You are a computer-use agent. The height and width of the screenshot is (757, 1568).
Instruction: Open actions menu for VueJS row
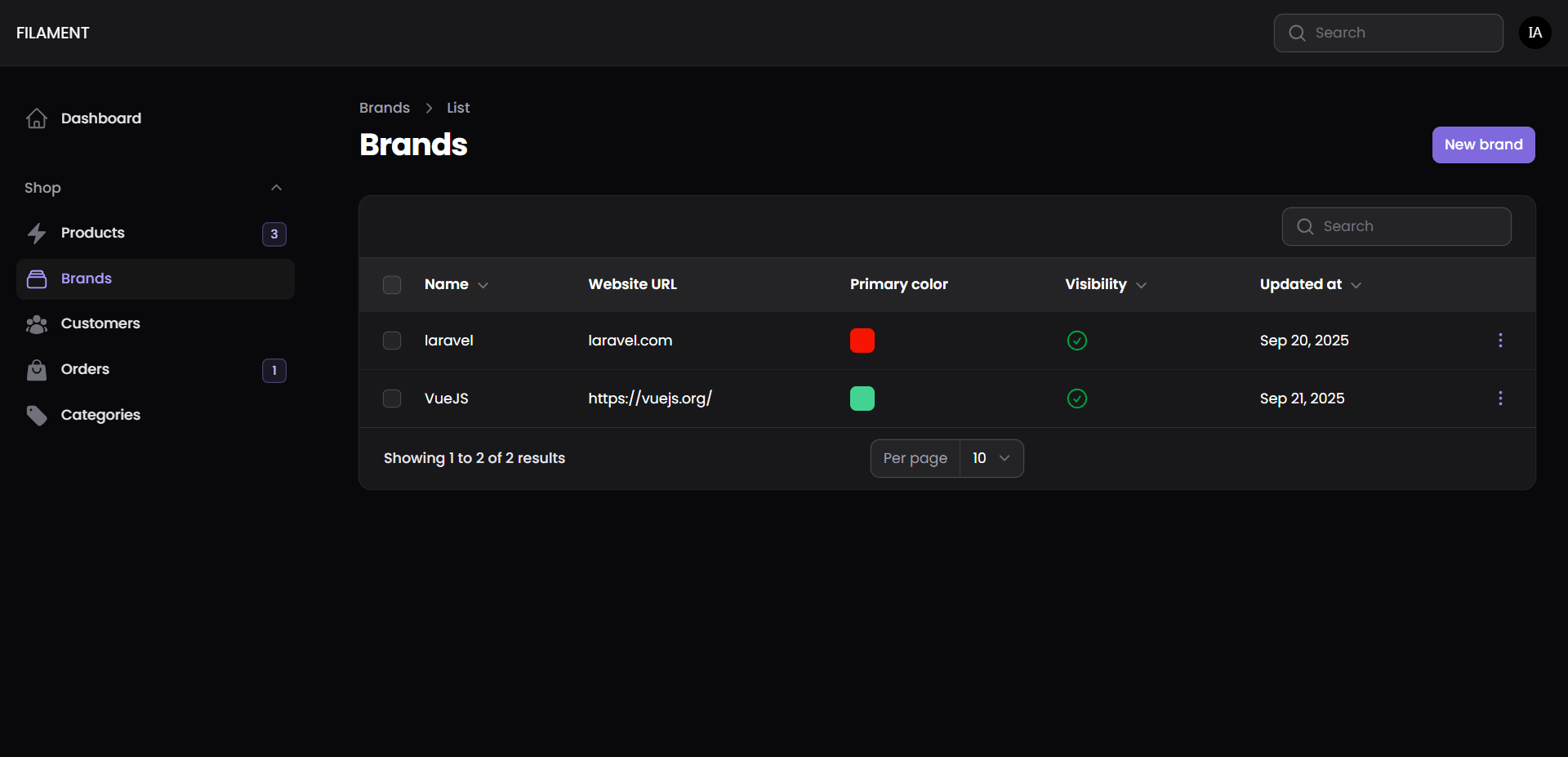(1500, 399)
